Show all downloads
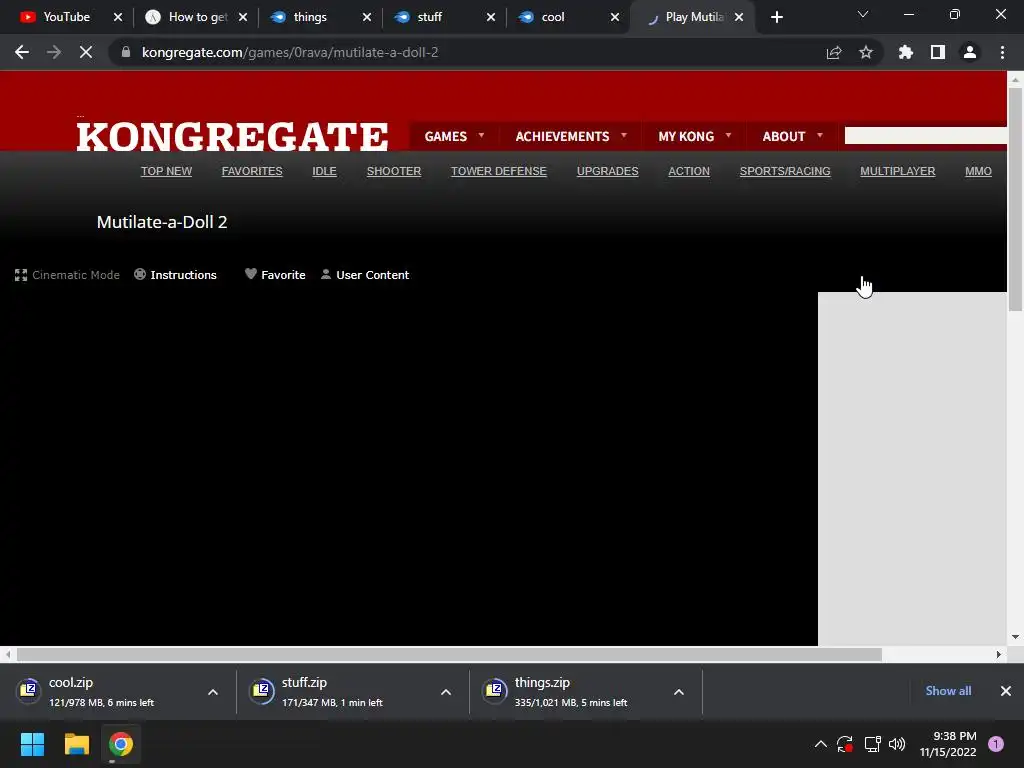Screen dimensions: 1024x768 (x=948, y=691)
